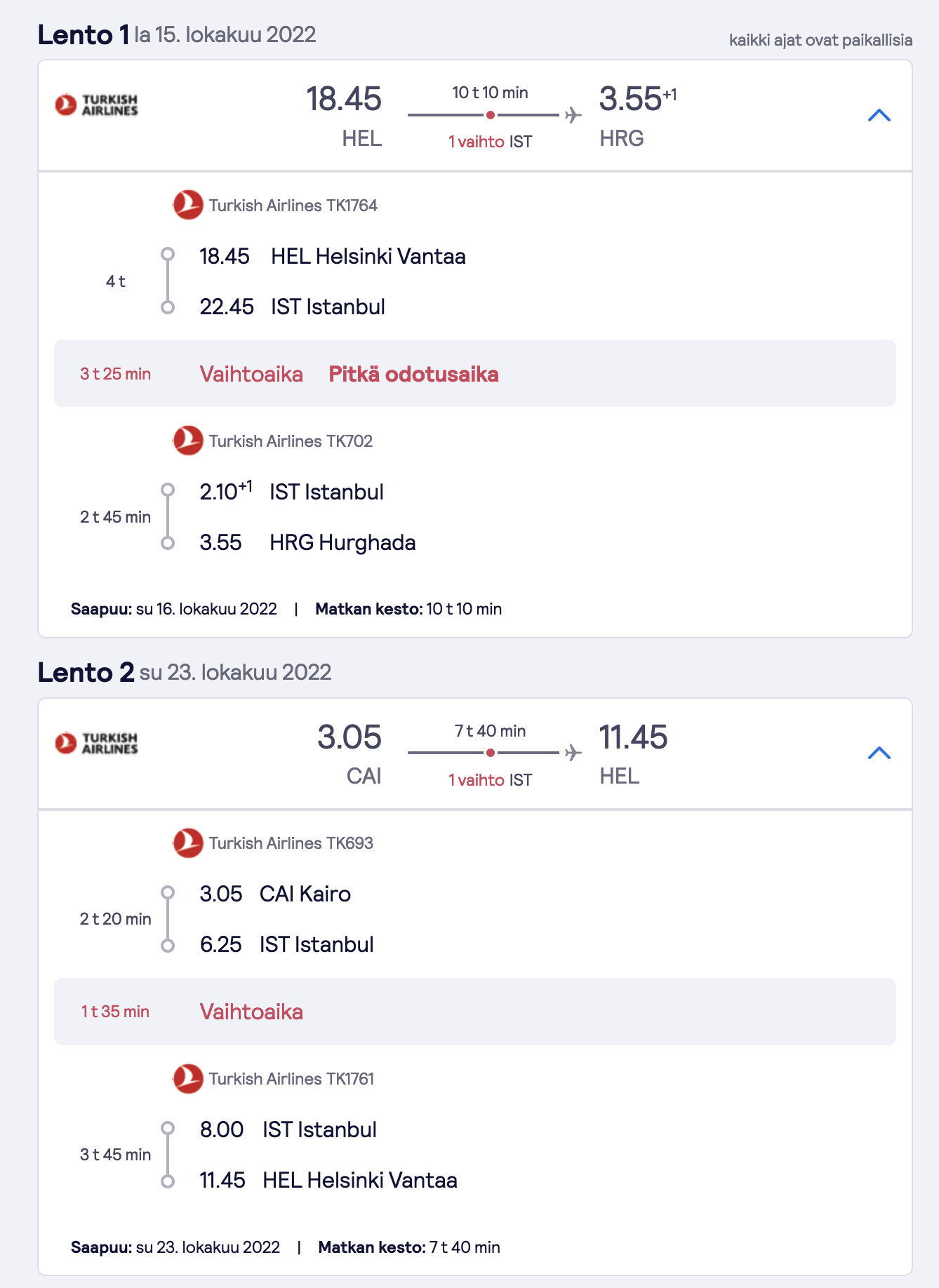Click the Turkish Airlines icon next to TK1764
The height and width of the screenshot is (1288, 939).
[188, 205]
